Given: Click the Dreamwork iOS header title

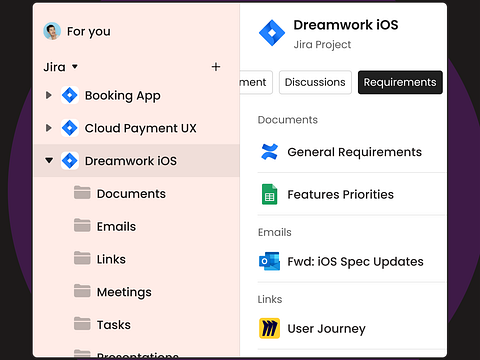Looking at the screenshot, I should tap(346, 25).
